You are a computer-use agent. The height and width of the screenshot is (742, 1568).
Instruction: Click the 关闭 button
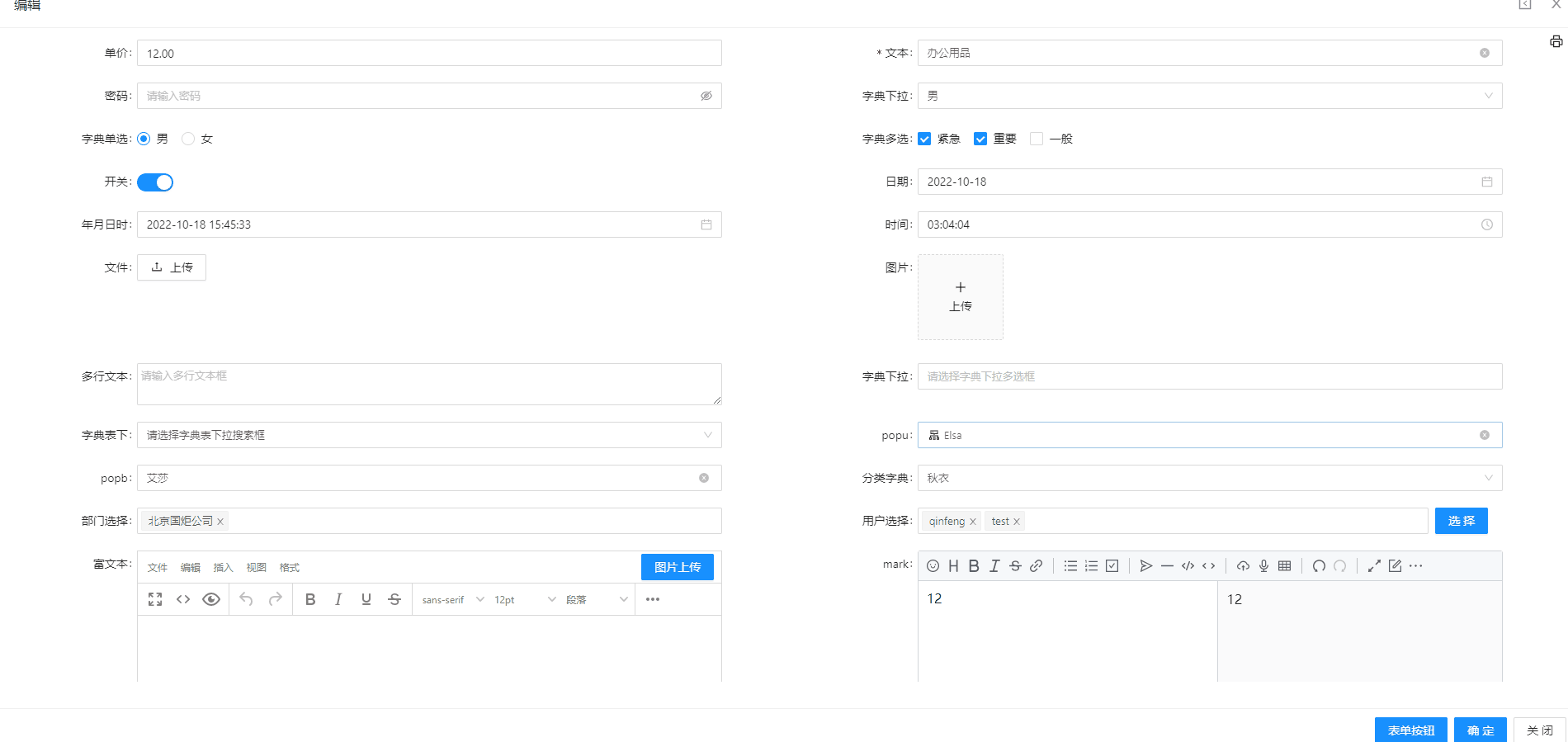(1540, 730)
